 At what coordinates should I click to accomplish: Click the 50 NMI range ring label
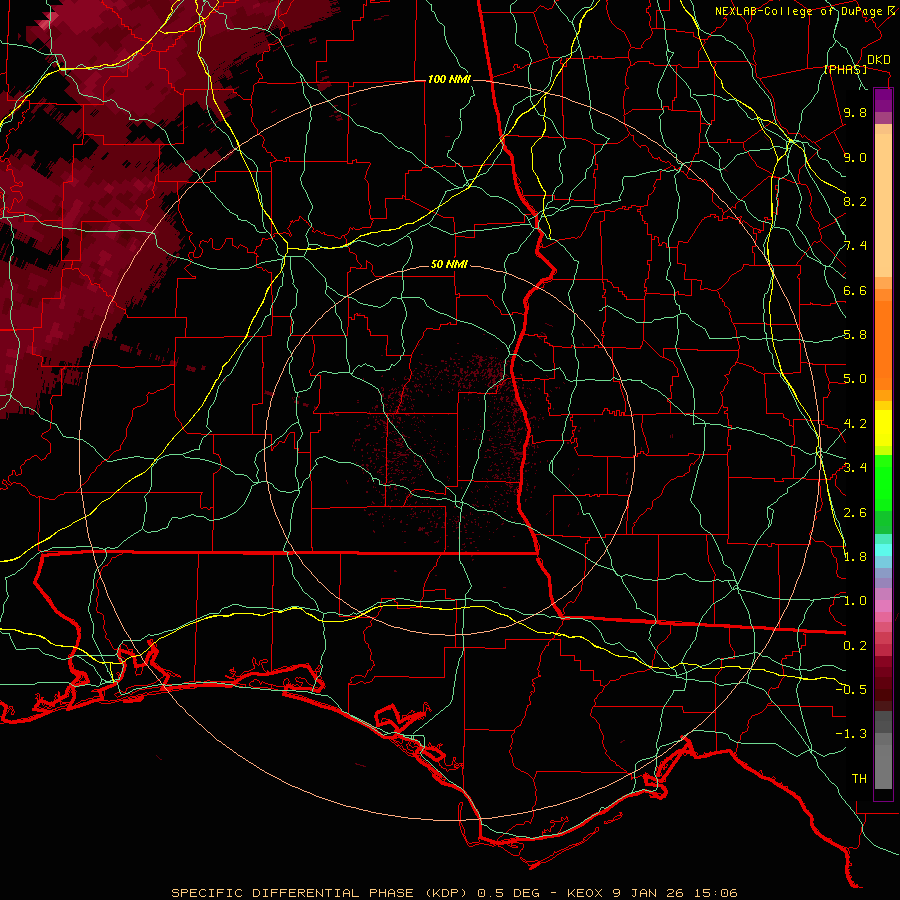(449, 265)
